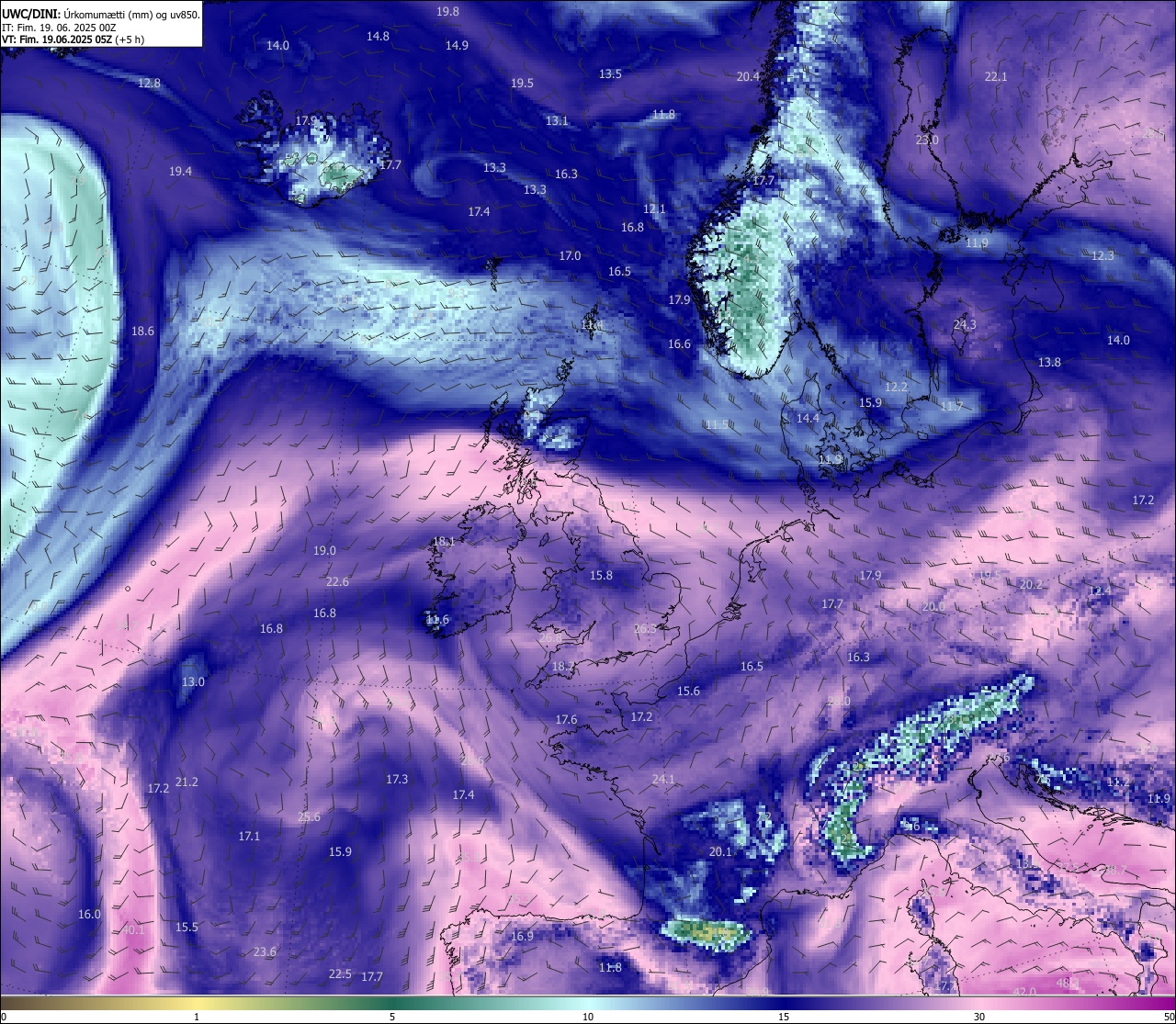Click the 17.3 map value
Image resolution: width=1176 pixels, height=1024 pixels.
pyautogui.click(x=397, y=779)
